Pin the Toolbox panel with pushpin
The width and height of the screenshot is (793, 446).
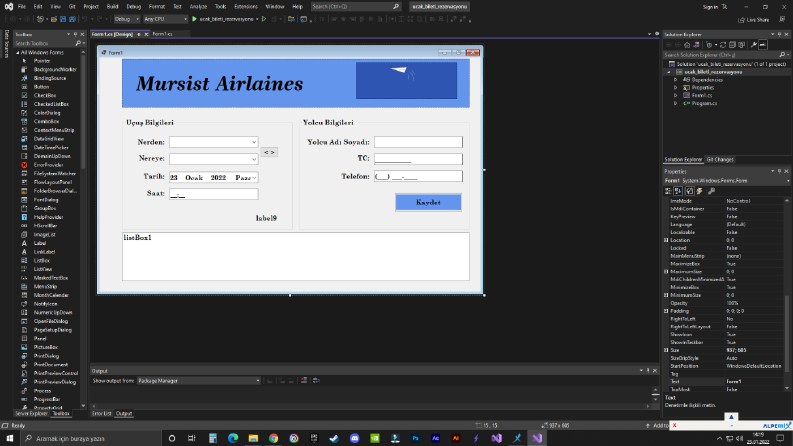point(75,34)
